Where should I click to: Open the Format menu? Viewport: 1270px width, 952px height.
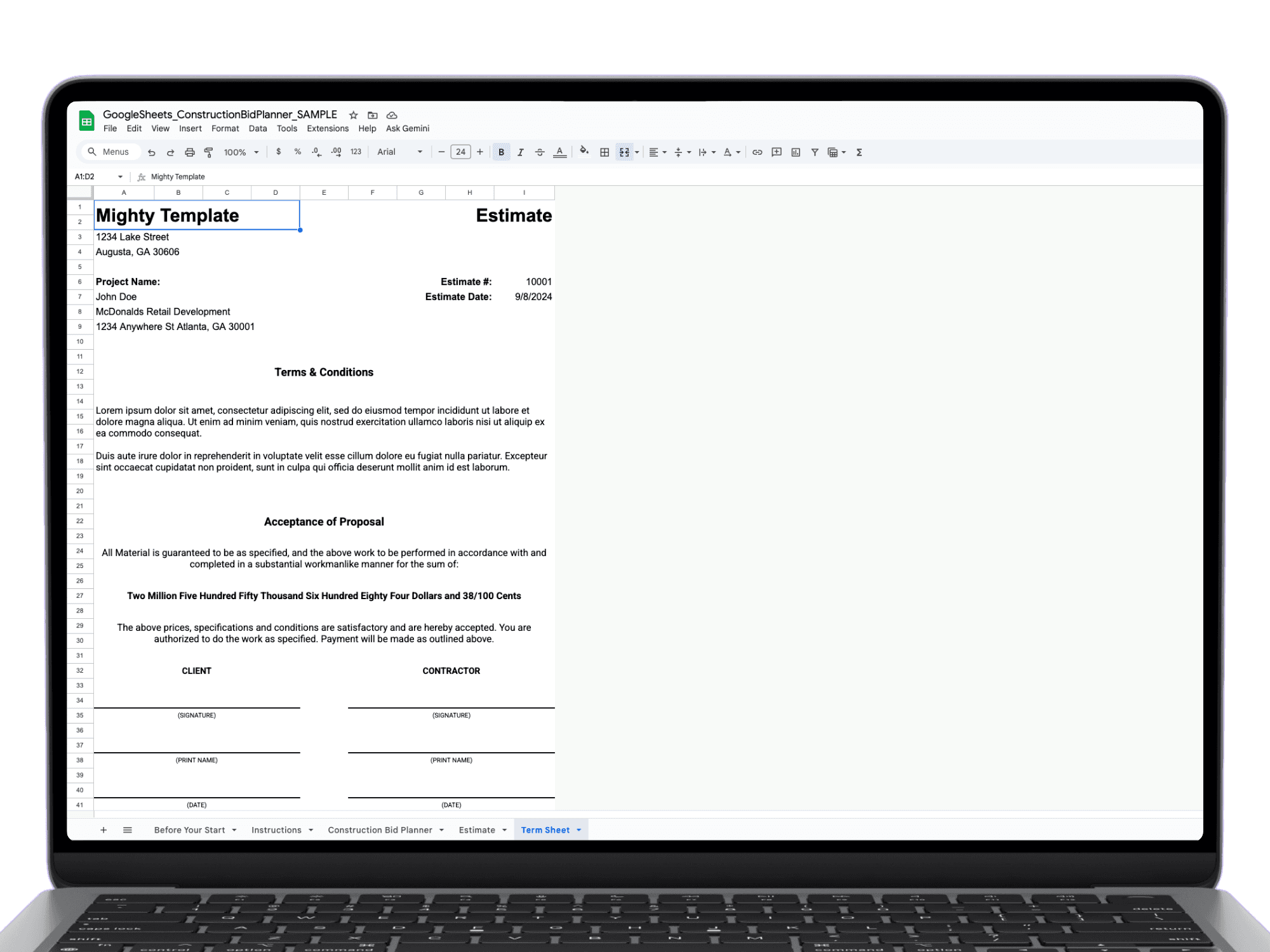(x=225, y=129)
